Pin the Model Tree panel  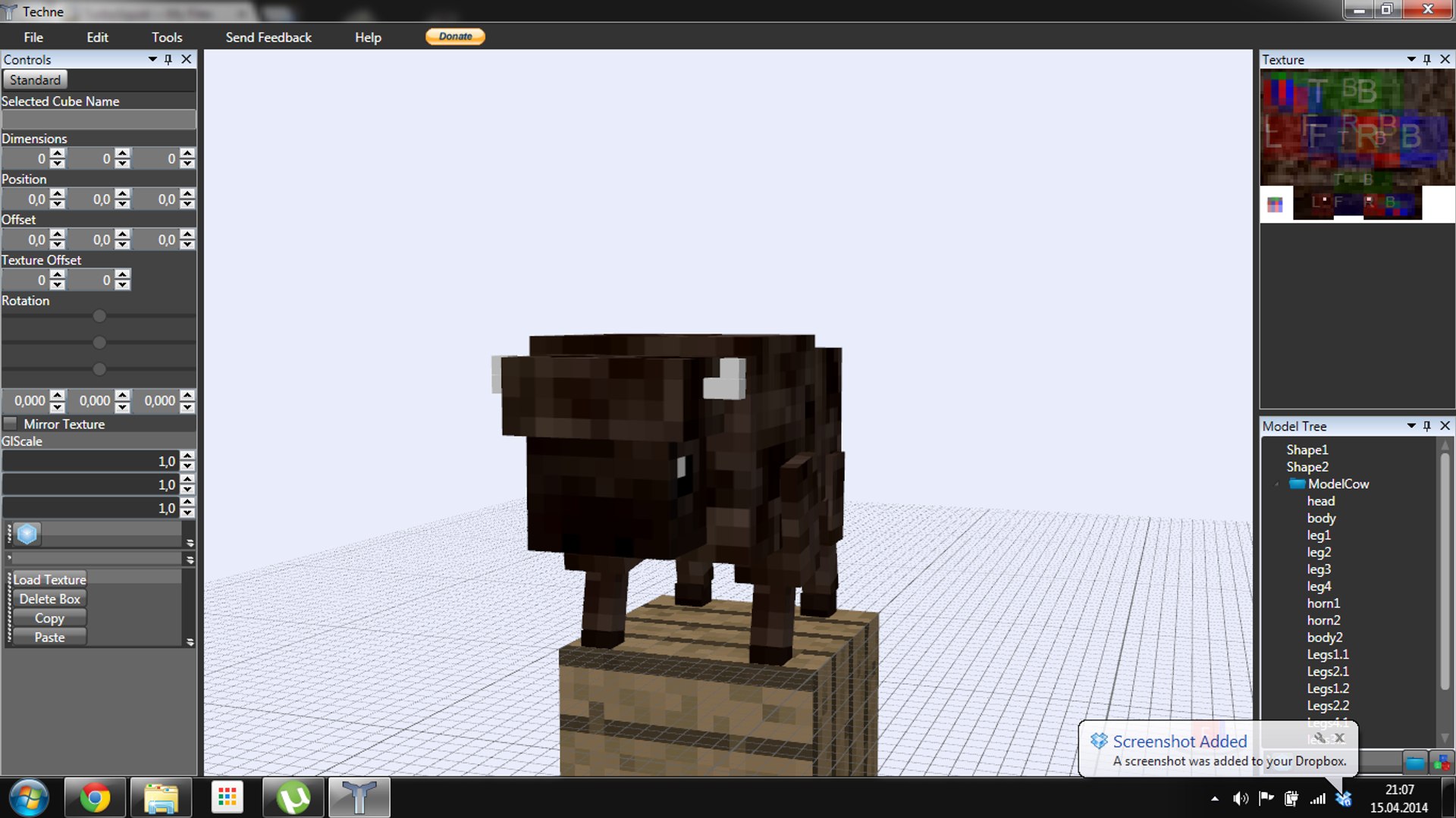pyautogui.click(x=1427, y=426)
